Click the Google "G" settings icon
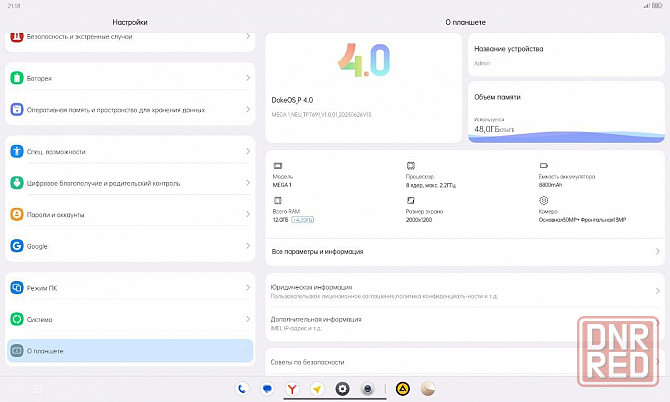This screenshot has width=670, height=402. (x=17, y=246)
